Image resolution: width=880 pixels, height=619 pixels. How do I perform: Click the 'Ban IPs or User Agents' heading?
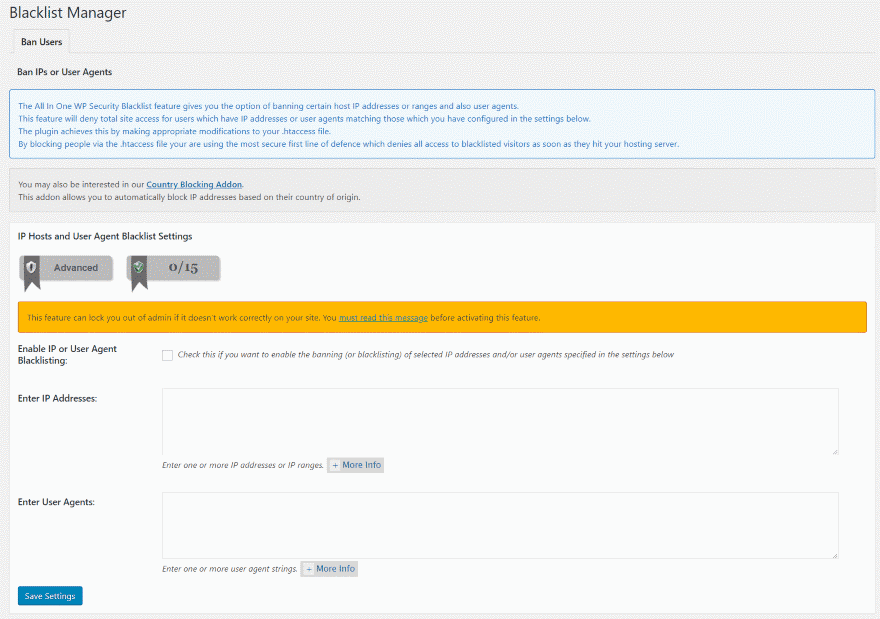point(65,72)
